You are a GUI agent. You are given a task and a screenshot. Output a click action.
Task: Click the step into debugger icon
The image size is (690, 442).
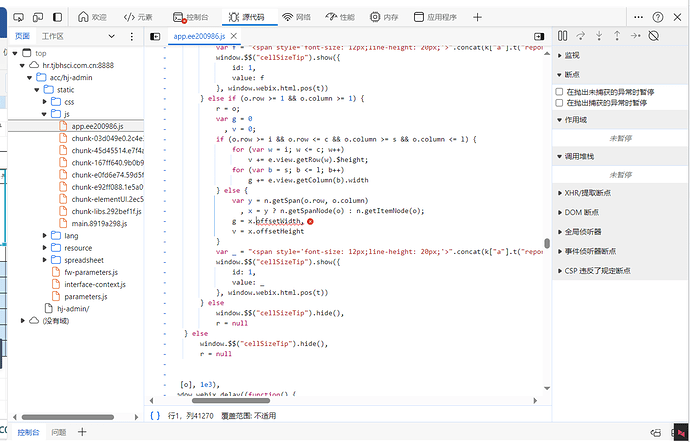[x=600, y=36]
